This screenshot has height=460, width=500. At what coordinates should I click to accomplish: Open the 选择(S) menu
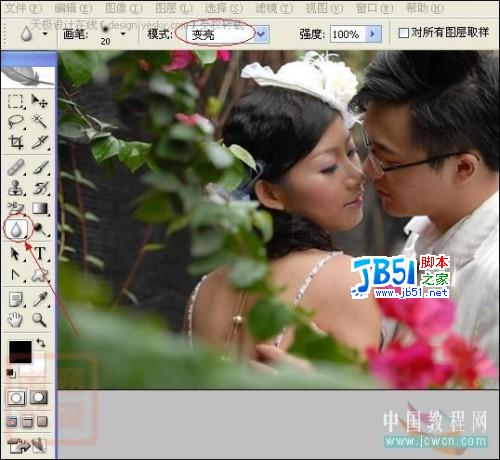tap(224, 8)
